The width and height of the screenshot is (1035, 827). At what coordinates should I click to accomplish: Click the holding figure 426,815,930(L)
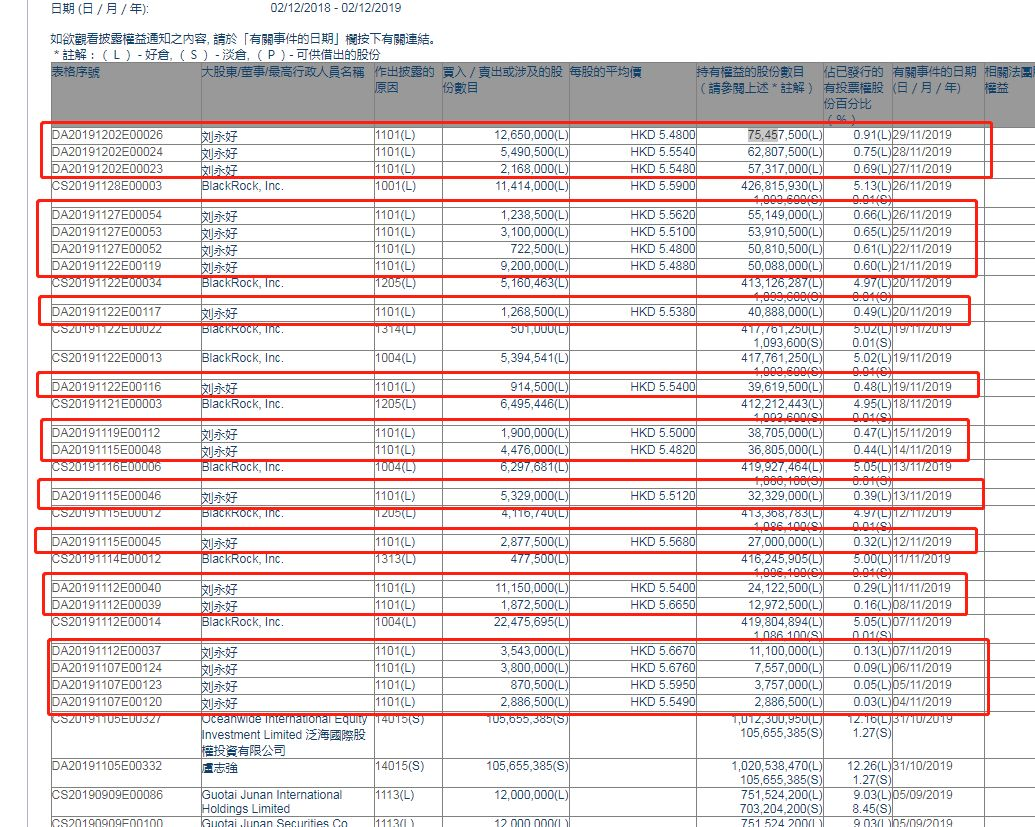(x=782, y=186)
